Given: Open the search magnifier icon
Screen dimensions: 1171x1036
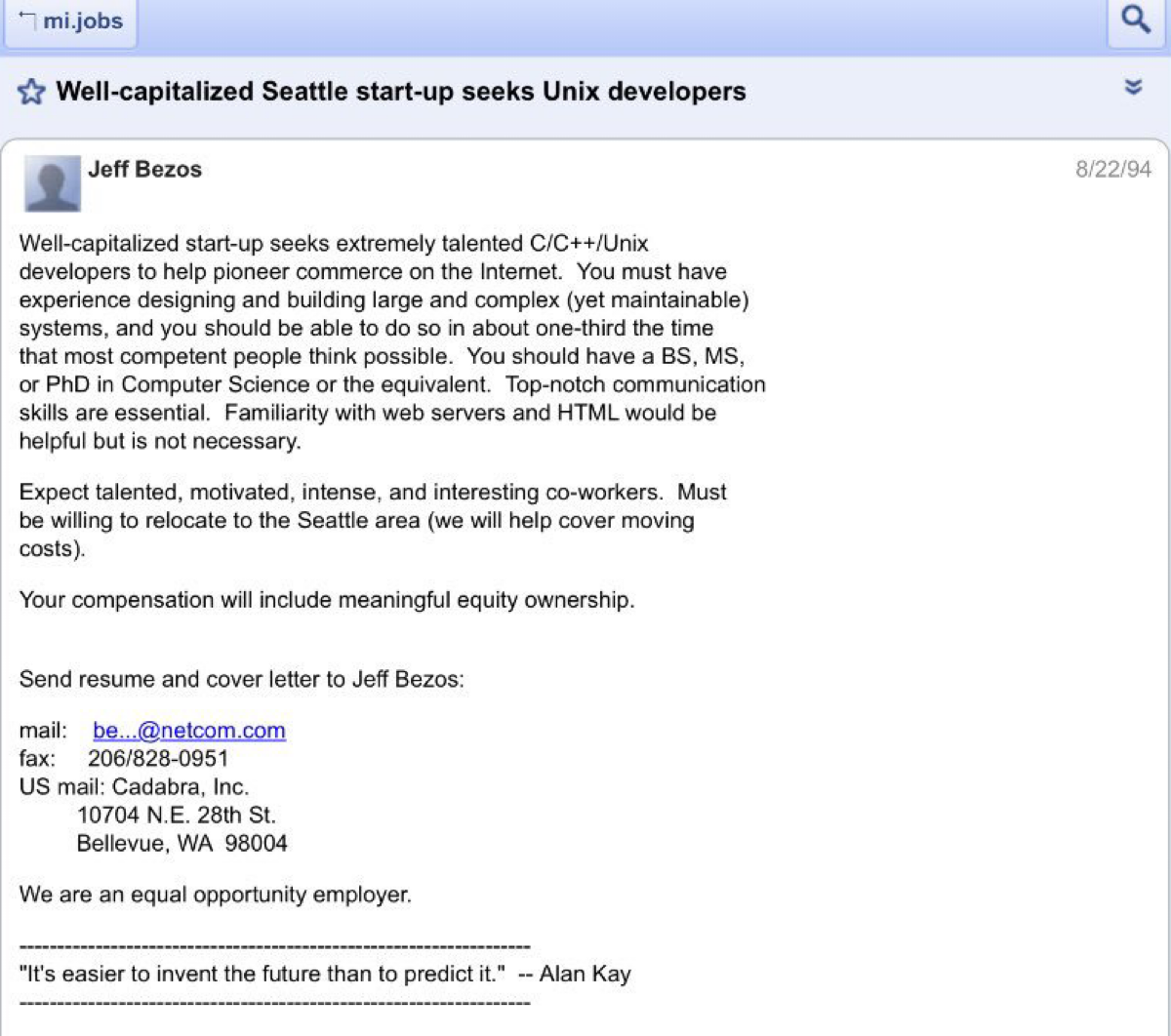Looking at the screenshot, I should pos(1135,20).
